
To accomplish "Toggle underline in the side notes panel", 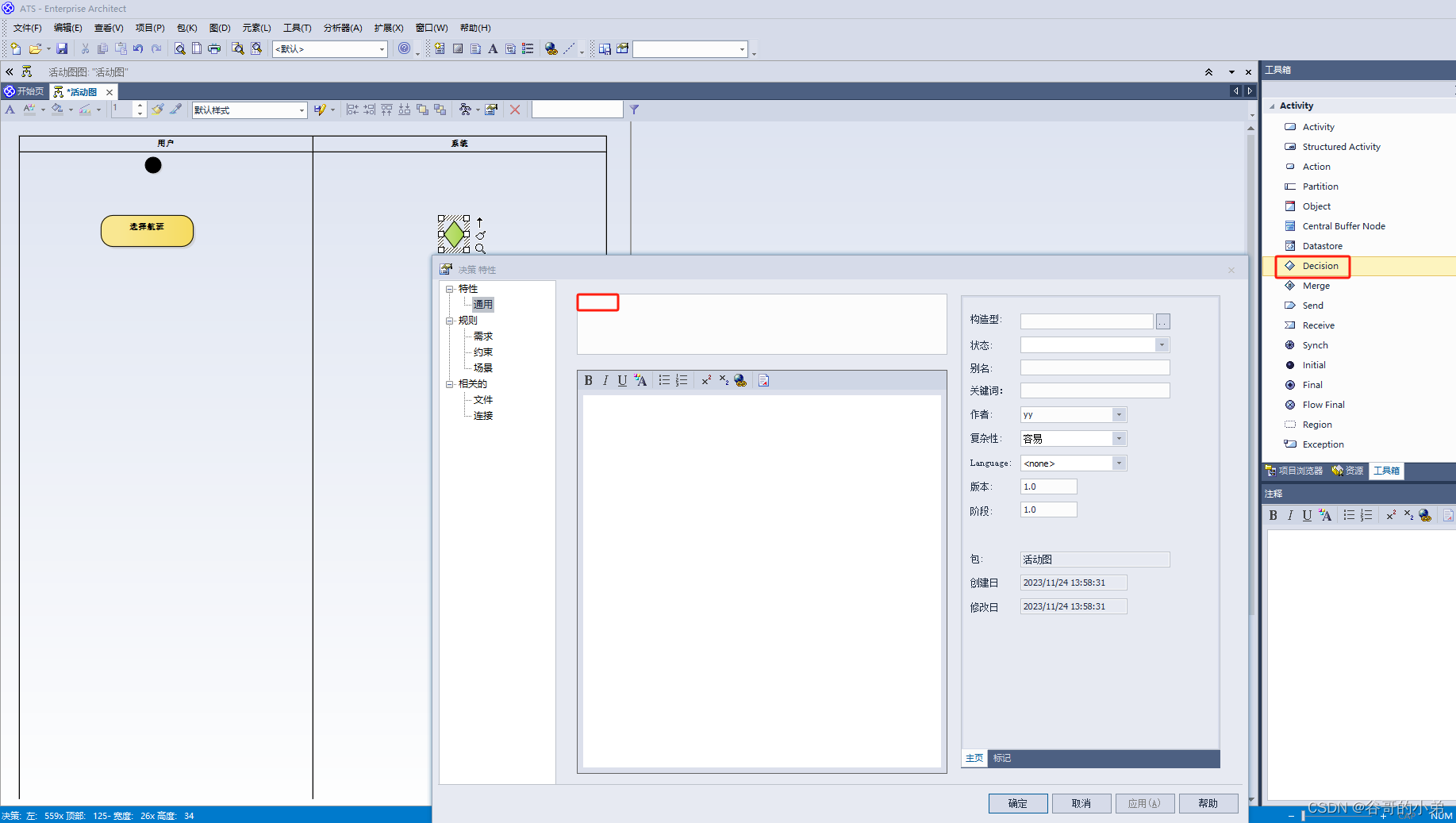I will (x=1307, y=516).
